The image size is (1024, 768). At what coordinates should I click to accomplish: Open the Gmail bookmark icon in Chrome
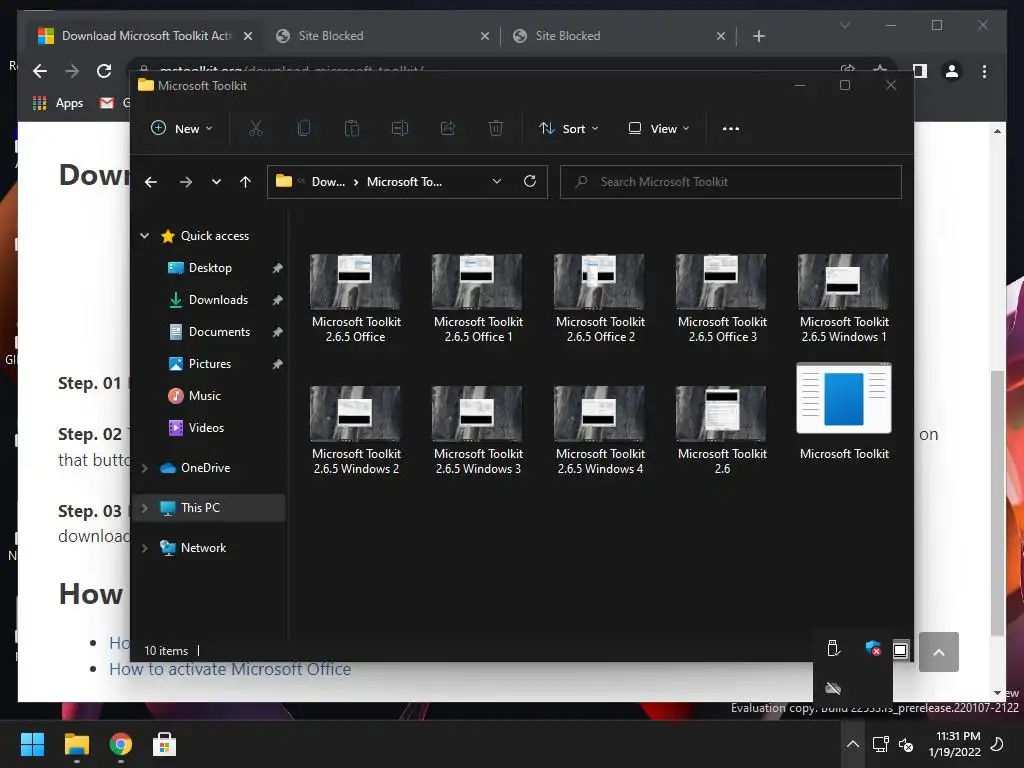(x=106, y=103)
